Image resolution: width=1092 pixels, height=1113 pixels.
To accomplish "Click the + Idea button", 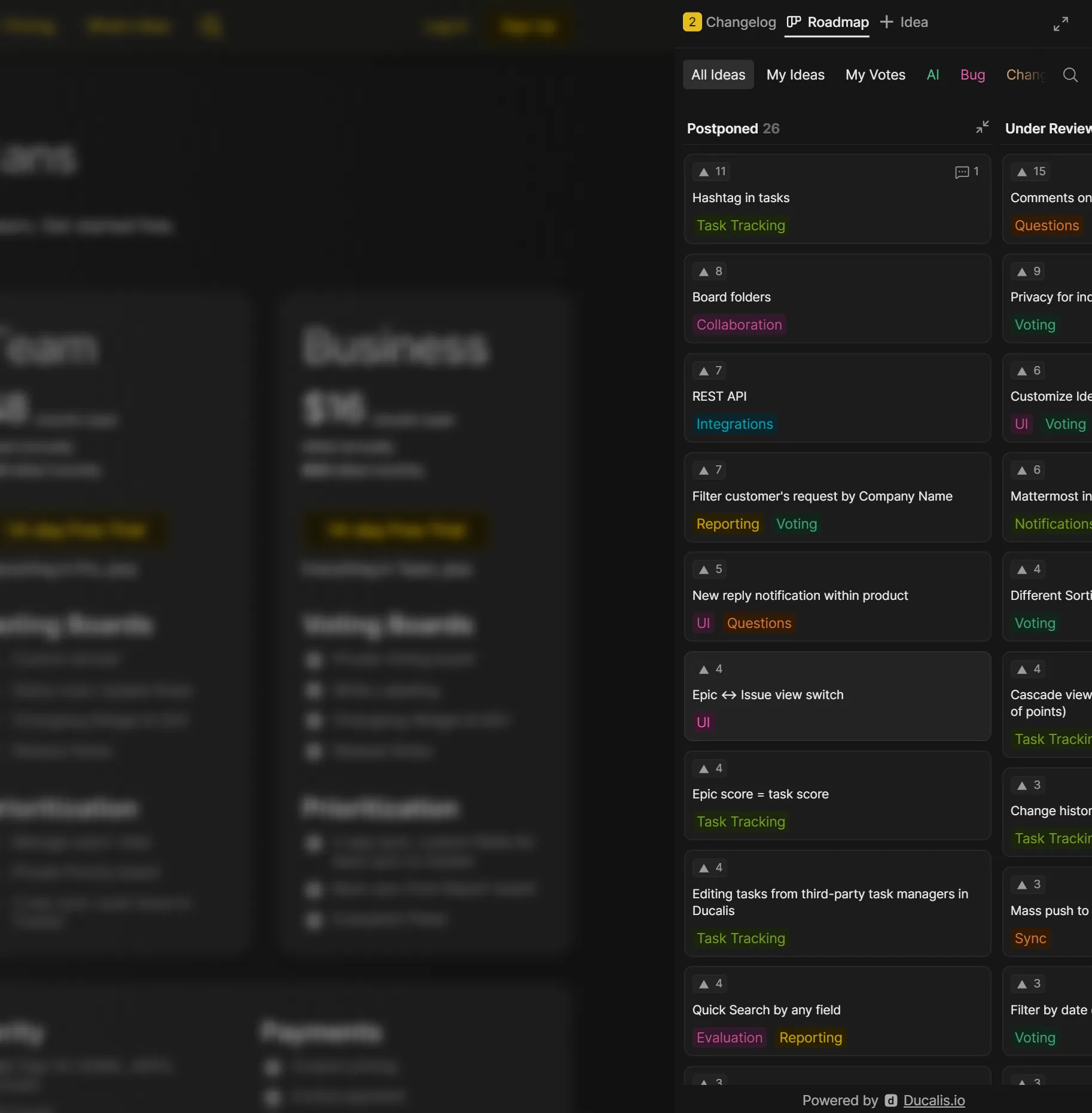I will 903,22.
